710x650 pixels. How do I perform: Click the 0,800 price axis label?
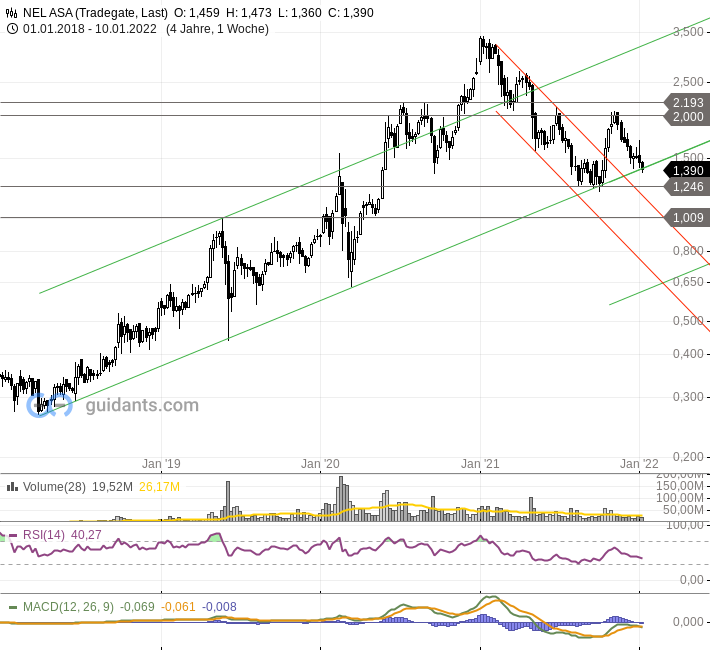click(688, 251)
